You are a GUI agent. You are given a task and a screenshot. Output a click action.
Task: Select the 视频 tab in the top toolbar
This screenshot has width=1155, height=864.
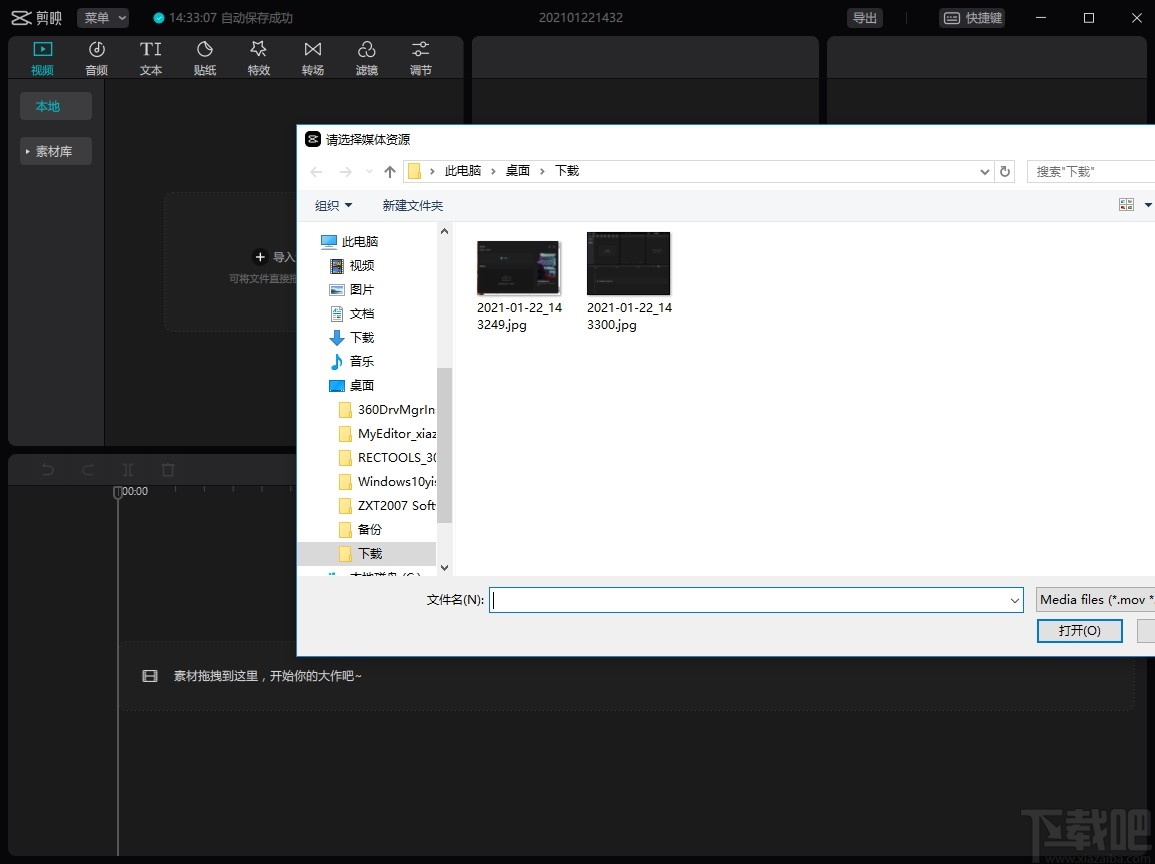pos(42,57)
